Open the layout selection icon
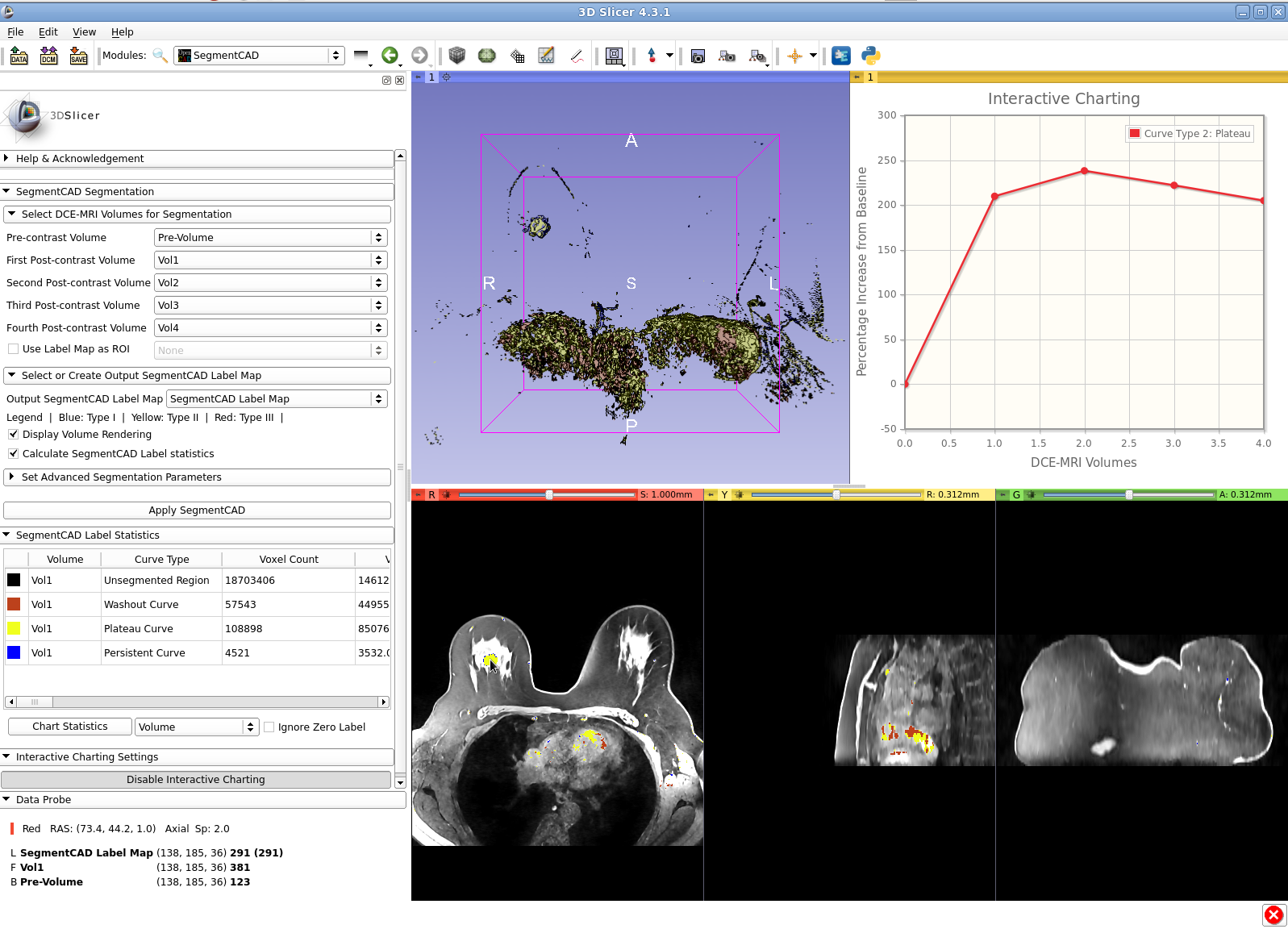The height and width of the screenshot is (929, 1288). [x=614, y=56]
